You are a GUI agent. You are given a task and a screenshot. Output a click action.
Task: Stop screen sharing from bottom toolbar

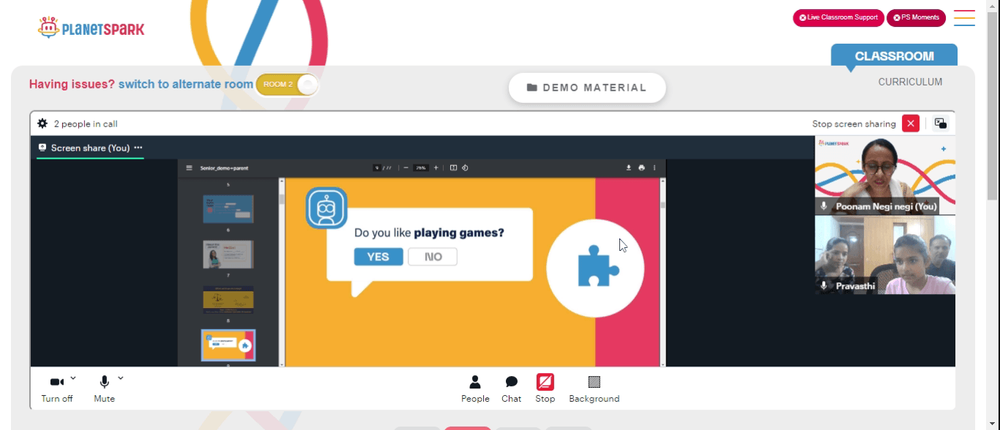click(x=545, y=389)
